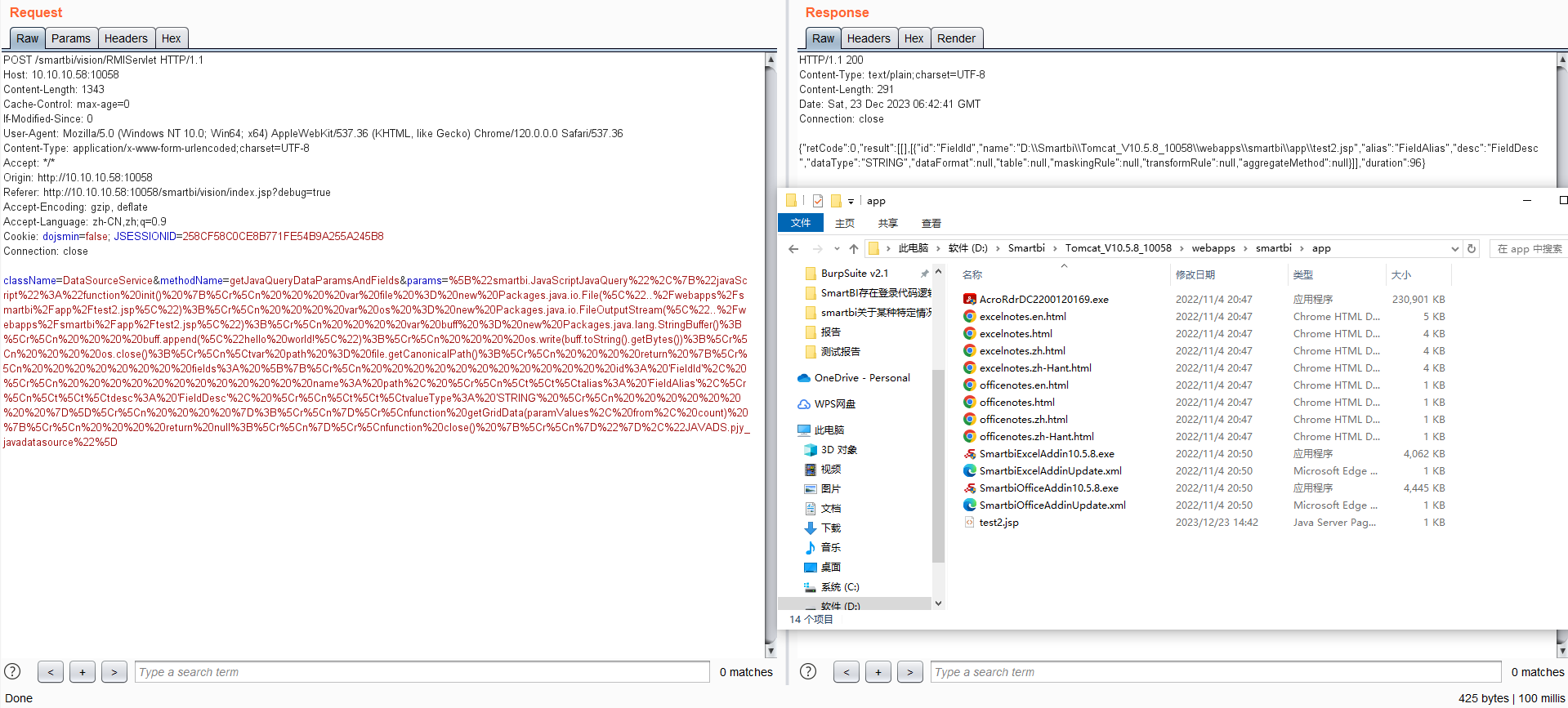Open the Response panel help icon
The image size is (1568, 708).
[x=808, y=671]
